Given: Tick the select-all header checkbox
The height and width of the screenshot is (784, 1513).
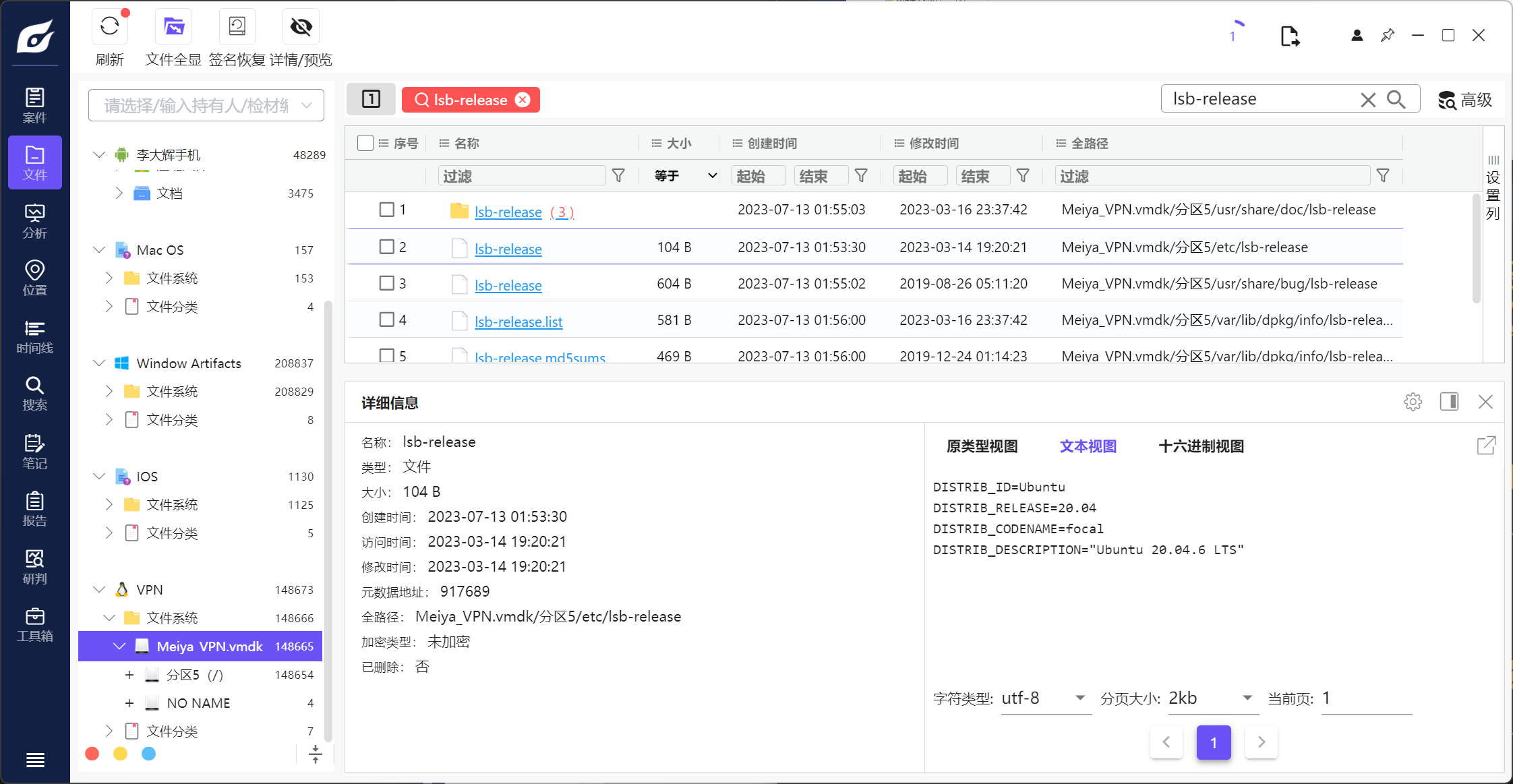Looking at the screenshot, I should click(x=365, y=143).
